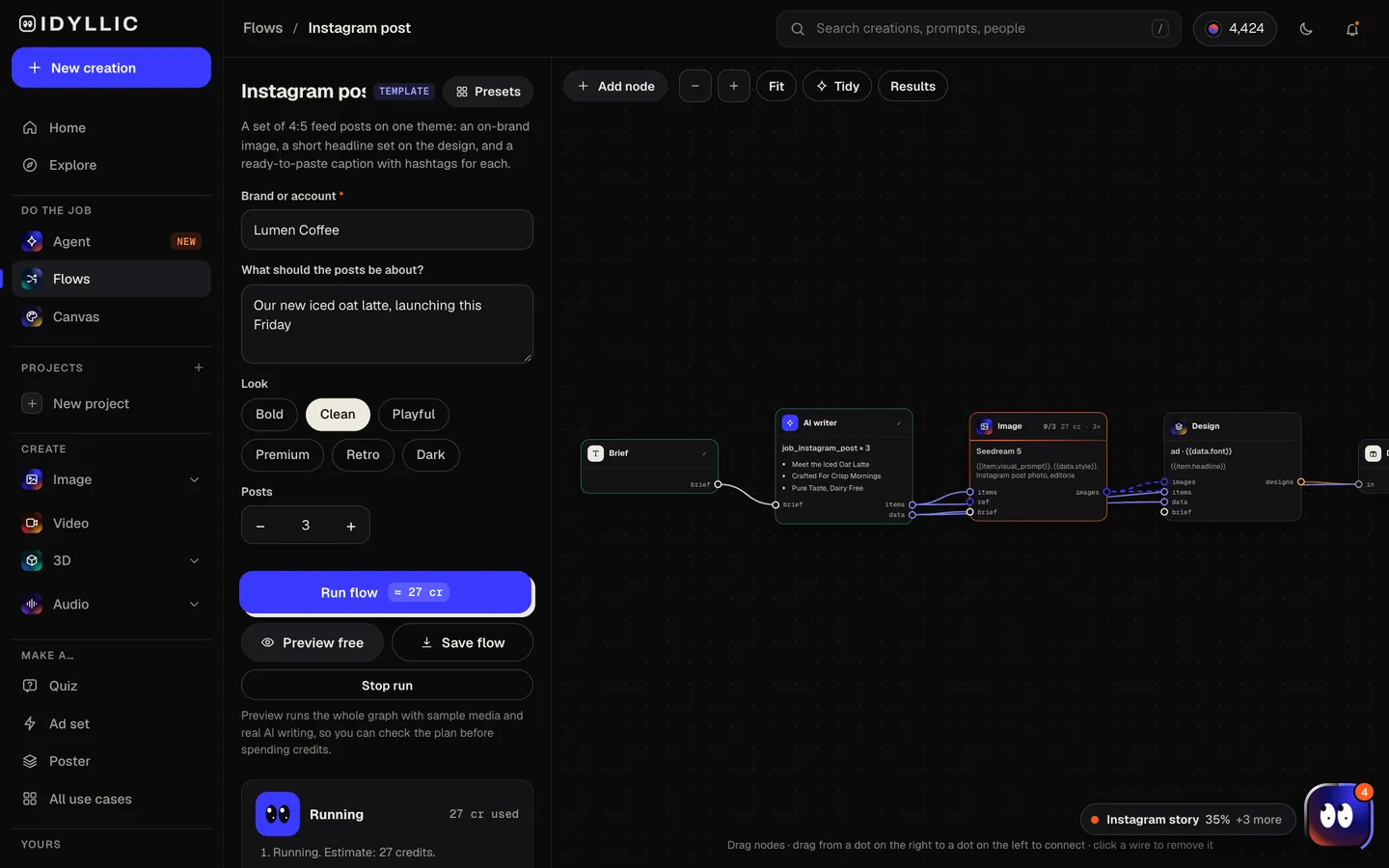1389x868 pixels.
Task: Select the Dark look
Action: click(x=430, y=454)
